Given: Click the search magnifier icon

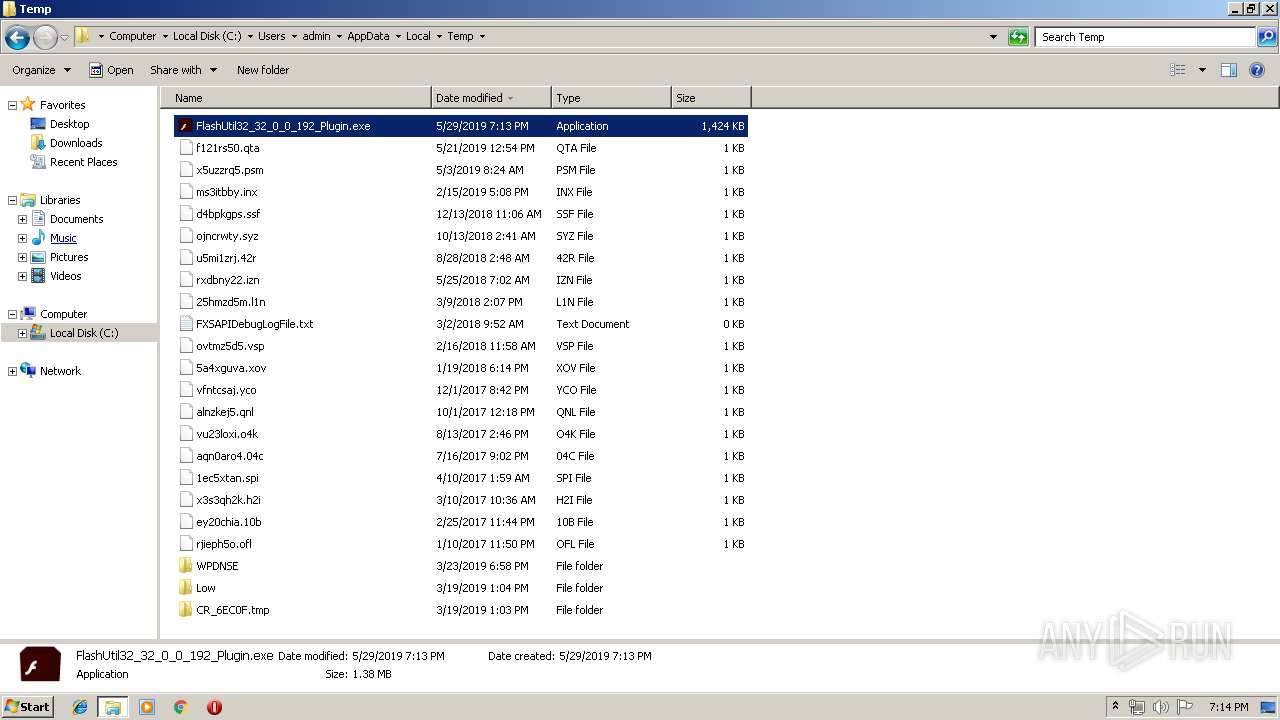Looking at the screenshot, I should (1266, 37).
